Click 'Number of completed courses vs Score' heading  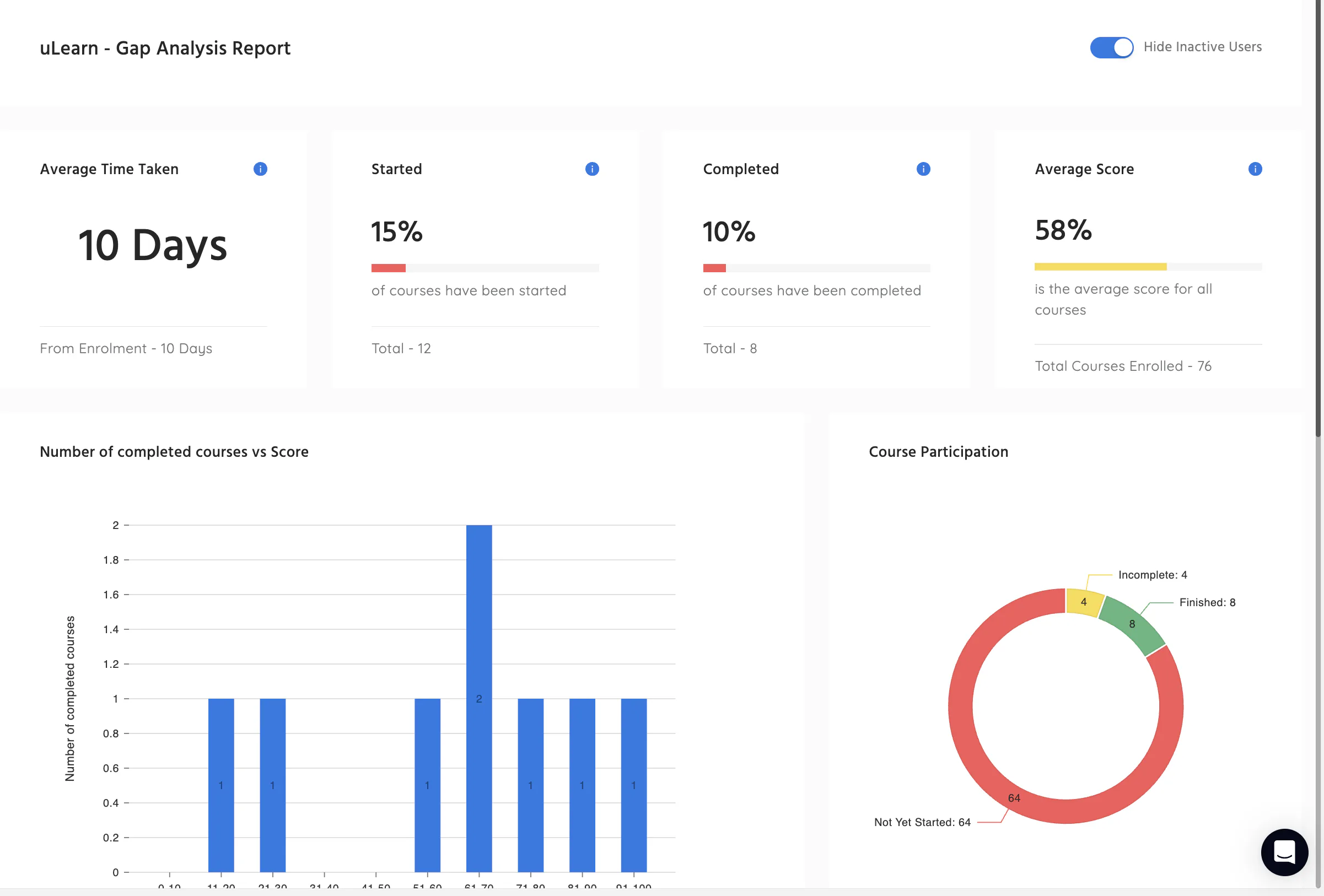174,452
